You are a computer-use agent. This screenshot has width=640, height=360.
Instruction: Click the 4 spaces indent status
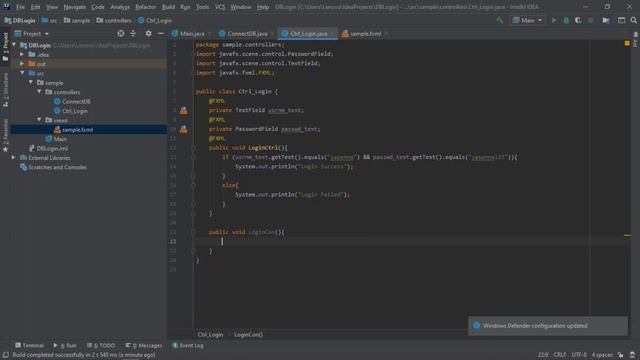coord(602,355)
